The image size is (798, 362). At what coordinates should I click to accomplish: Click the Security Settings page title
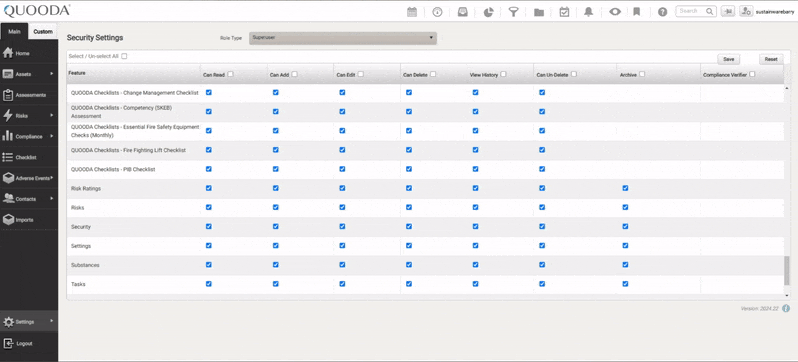(x=95, y=38)
